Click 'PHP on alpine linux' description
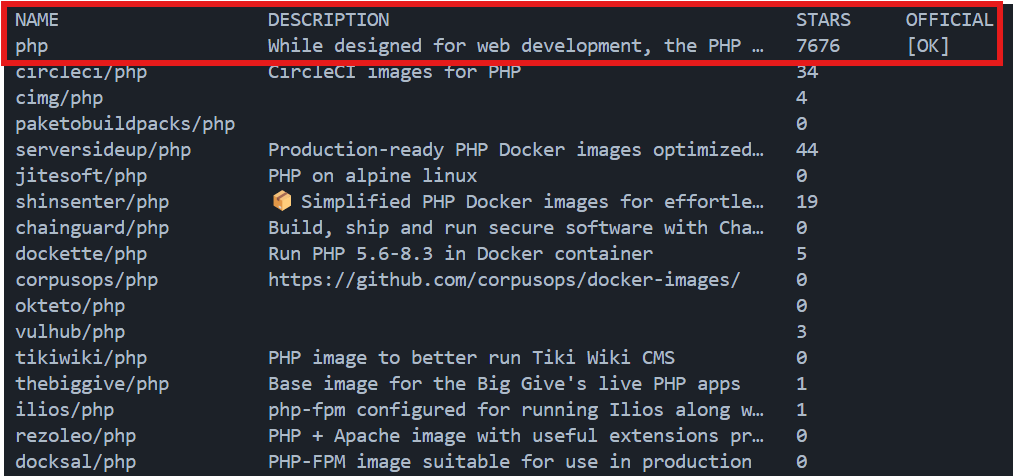The image size is (1013, 476). [x=373, y=176]
